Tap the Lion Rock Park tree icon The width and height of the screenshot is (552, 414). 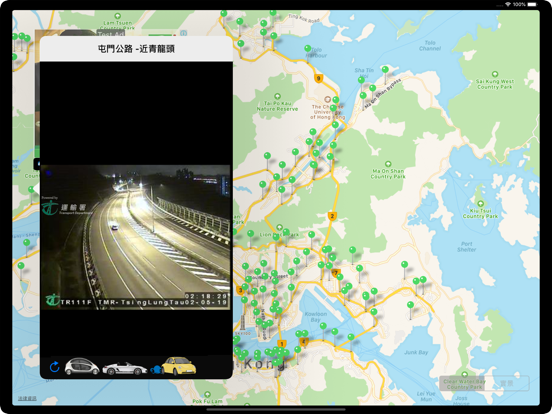click(x=279, y=227)
